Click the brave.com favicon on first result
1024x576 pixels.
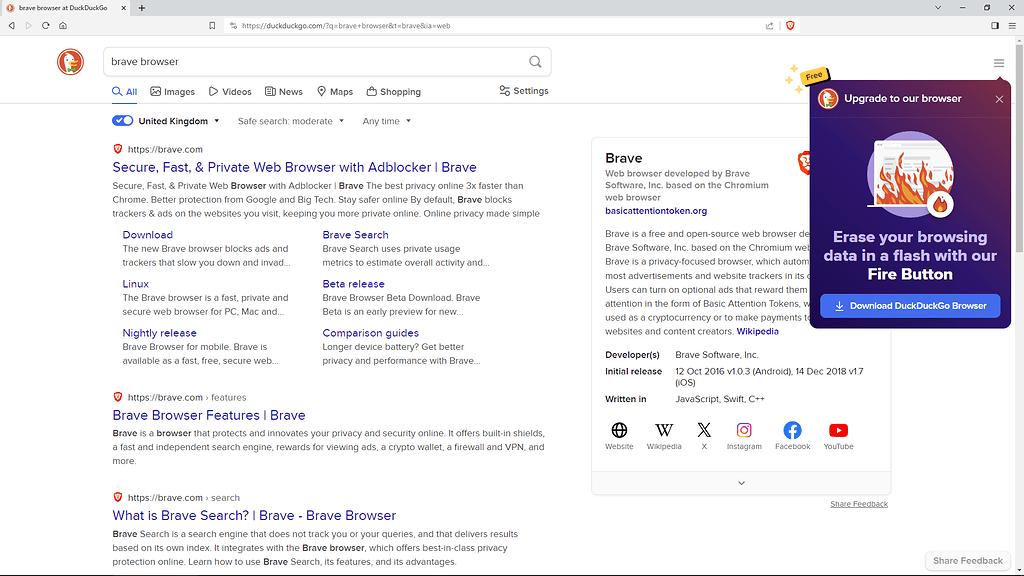coord(118,149)
